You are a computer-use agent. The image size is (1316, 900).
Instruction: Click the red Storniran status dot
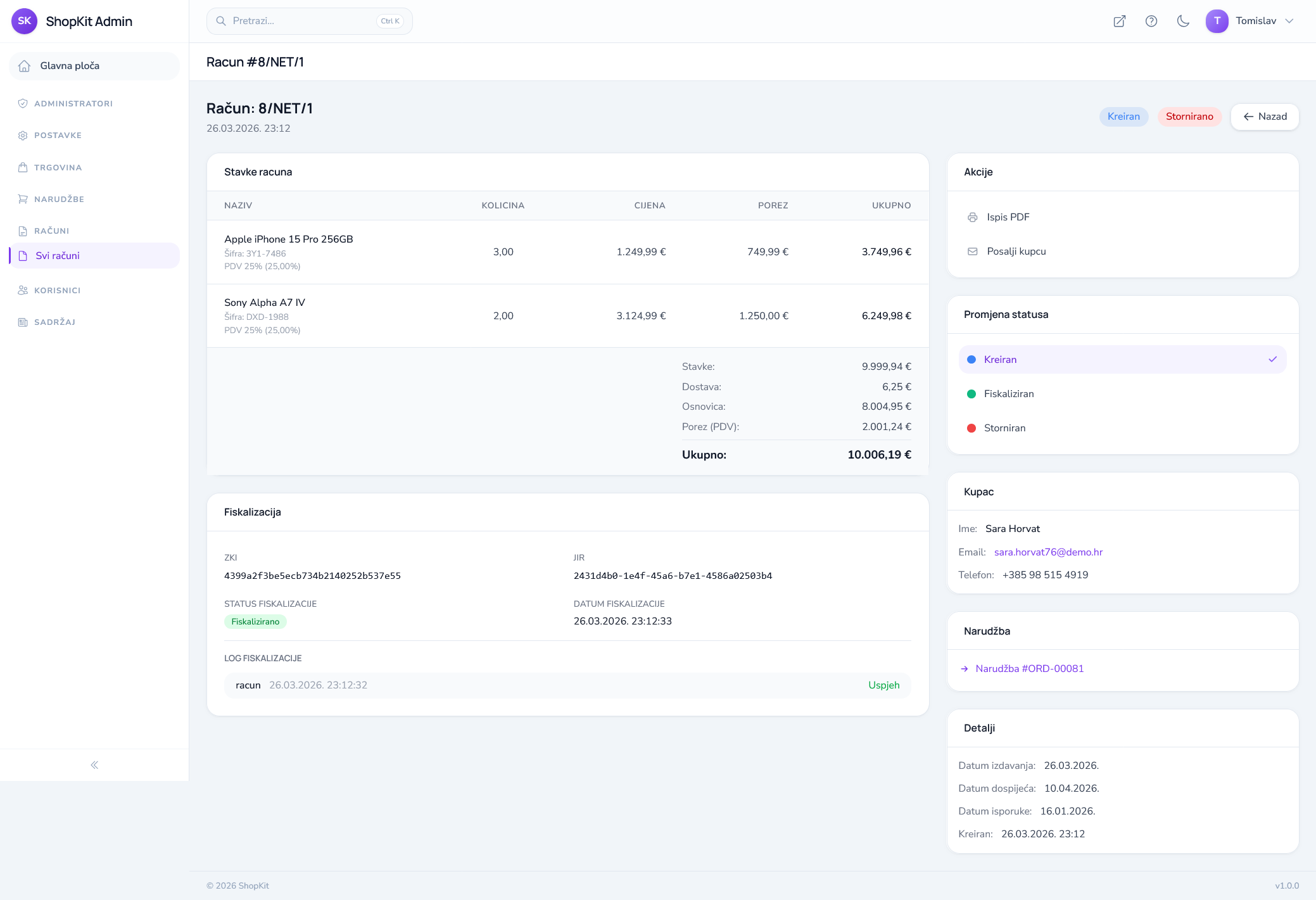tap(971, 428)
